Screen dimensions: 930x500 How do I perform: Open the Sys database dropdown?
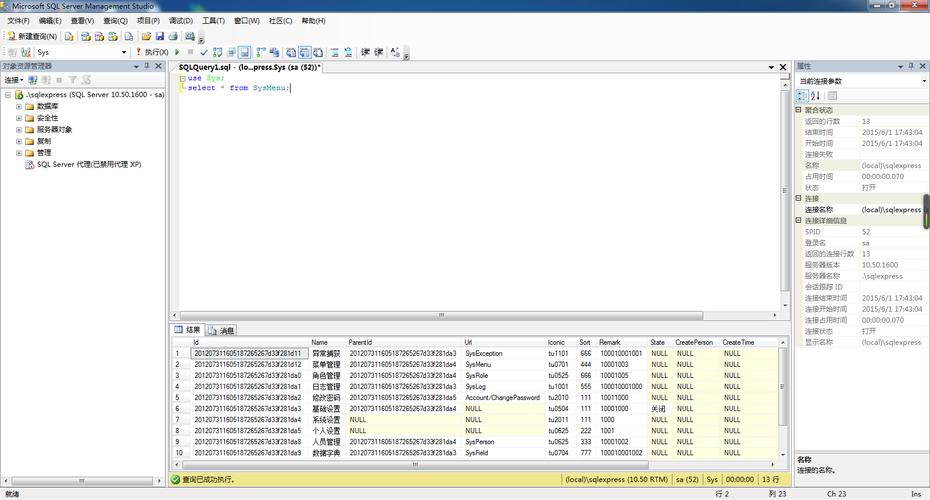pyautogui.click(x=124, y=52)
